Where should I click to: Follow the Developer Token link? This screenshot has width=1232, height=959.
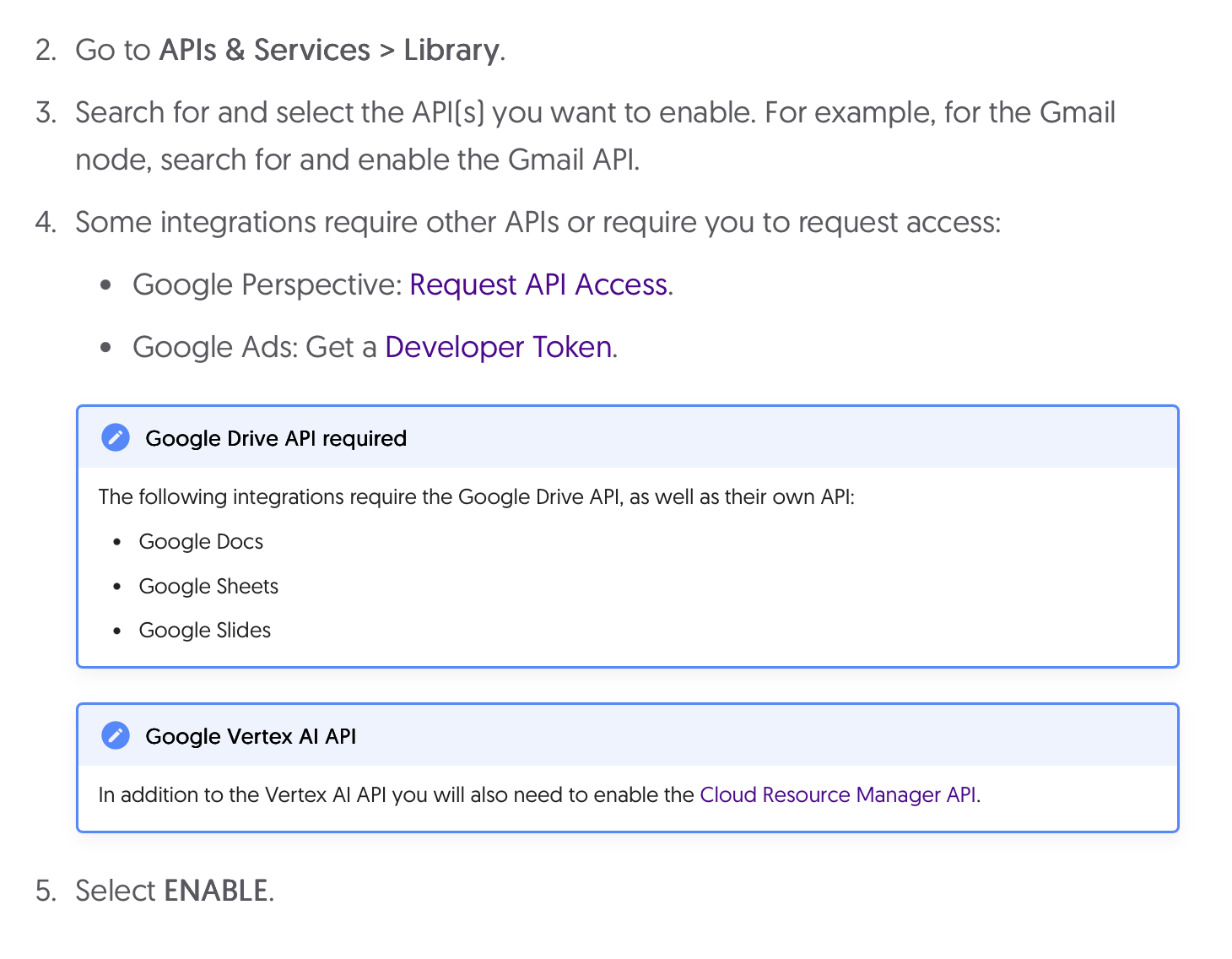498,348
